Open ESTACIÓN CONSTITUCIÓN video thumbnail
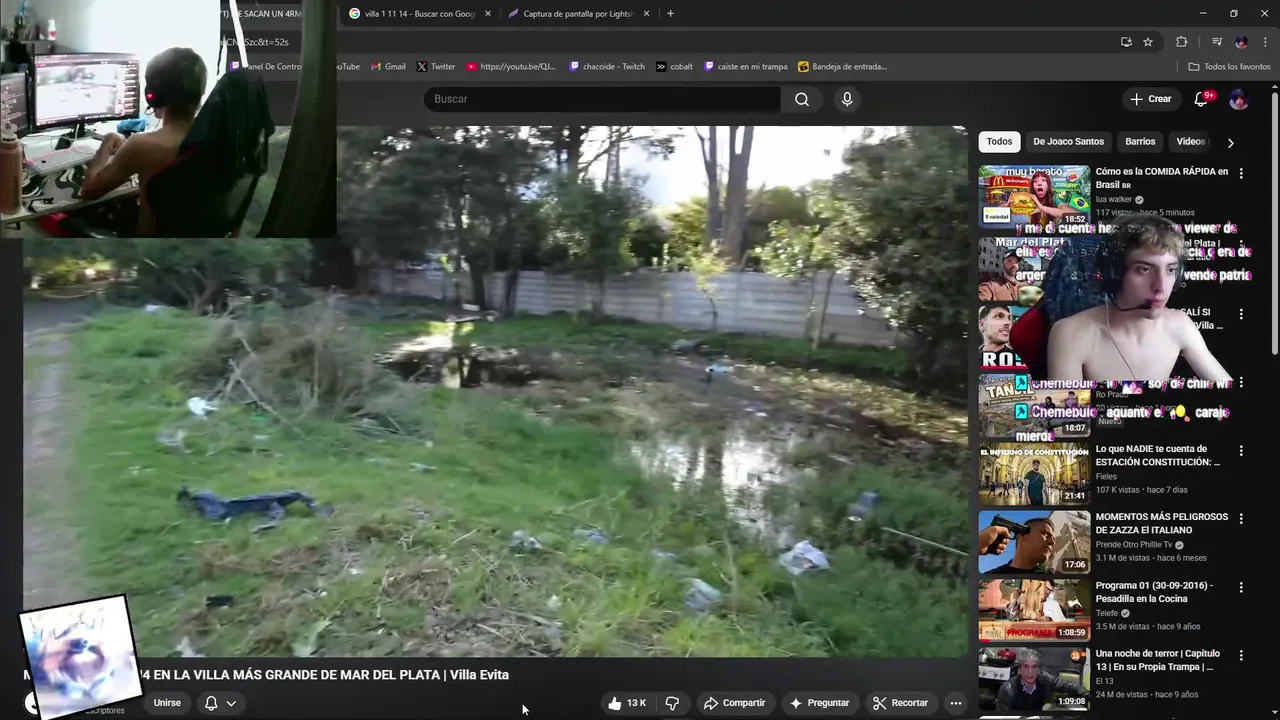Viewport: 1280px width, 720px height. 1034,474
